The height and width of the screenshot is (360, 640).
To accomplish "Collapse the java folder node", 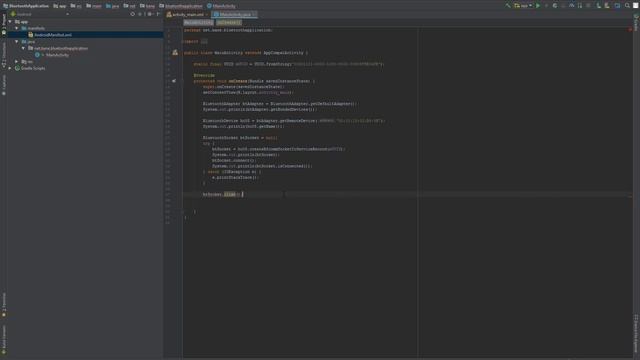I will coord(17,41).
